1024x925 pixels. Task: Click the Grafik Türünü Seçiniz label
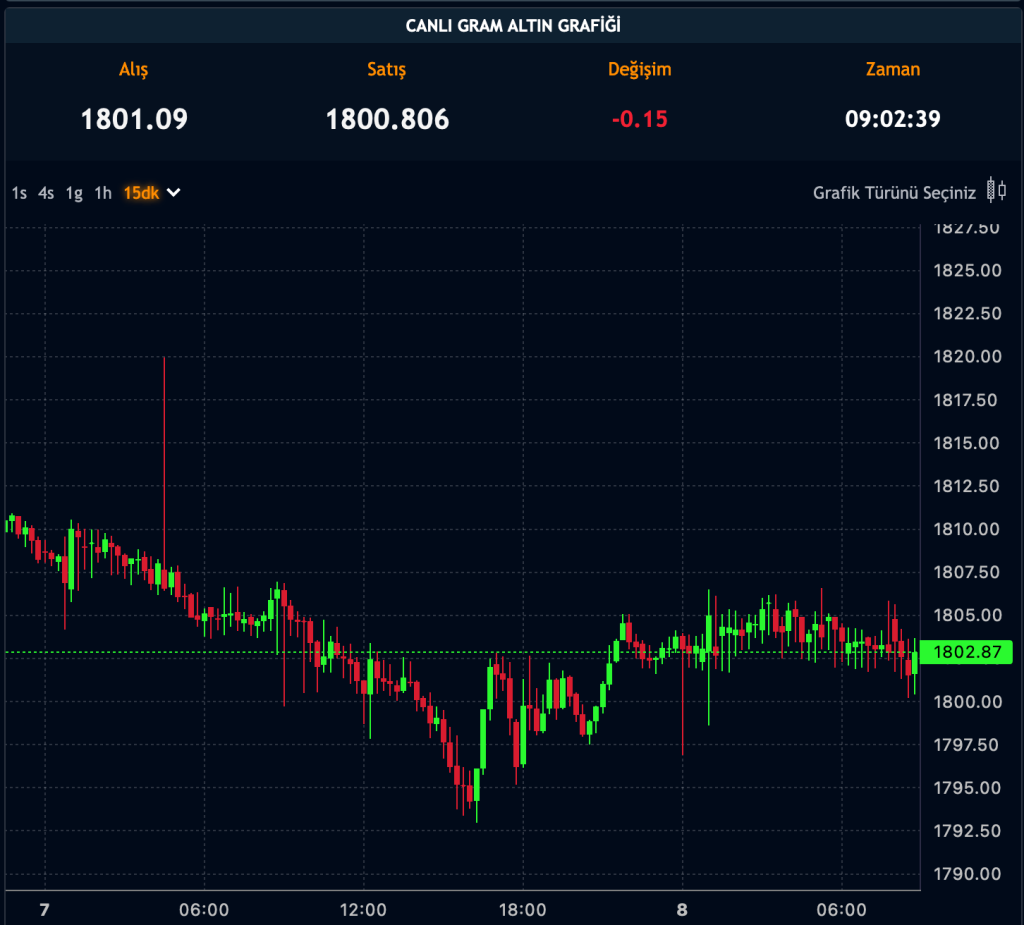(x=894, y=193)
